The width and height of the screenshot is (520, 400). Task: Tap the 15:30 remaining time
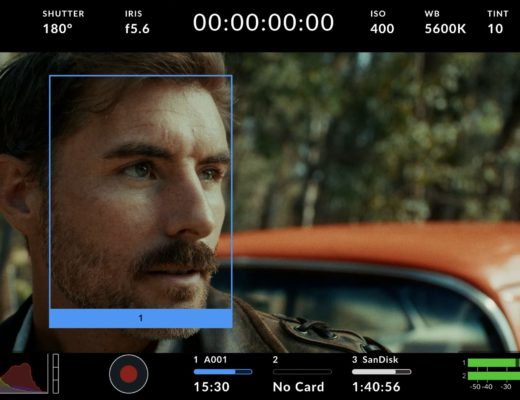[211, 387]
